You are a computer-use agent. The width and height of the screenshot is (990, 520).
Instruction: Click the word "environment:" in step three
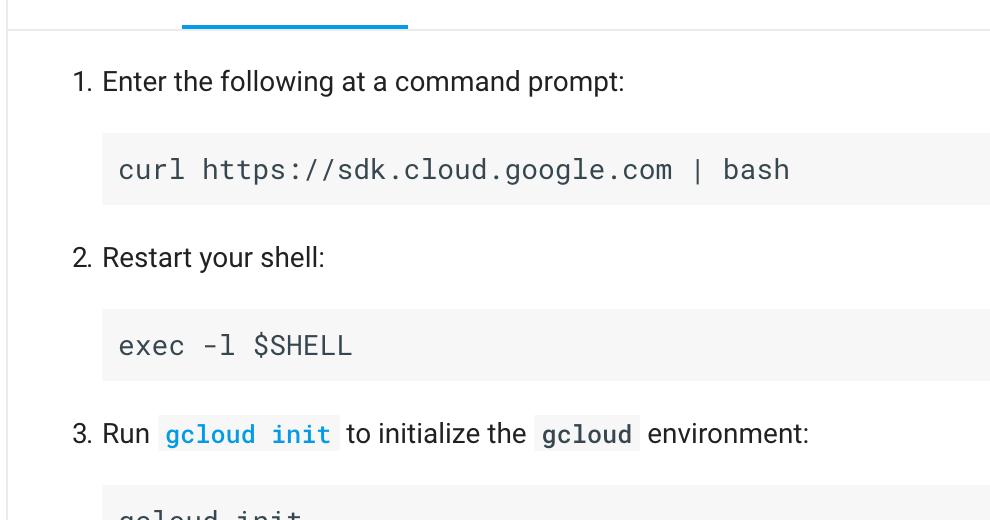tap(728, 434)
